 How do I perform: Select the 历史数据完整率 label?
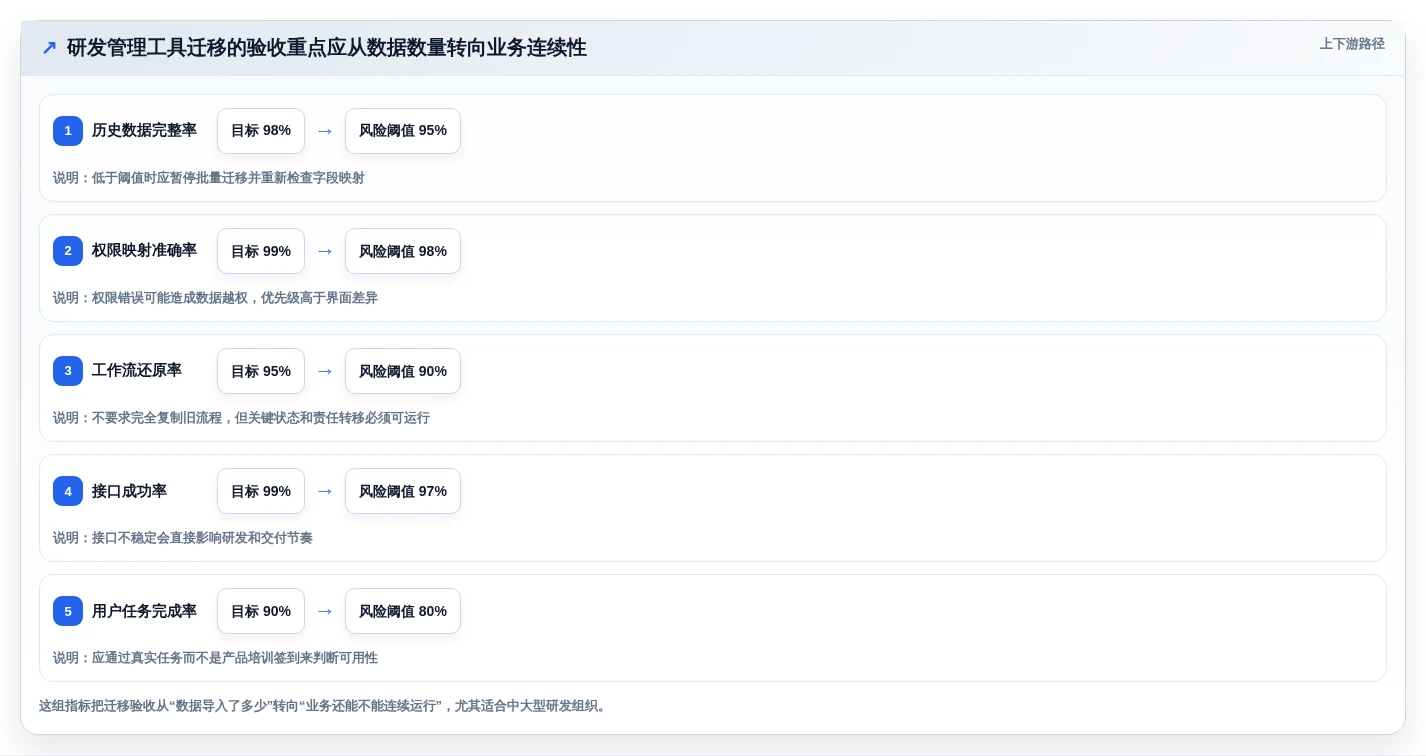point(144,130)
